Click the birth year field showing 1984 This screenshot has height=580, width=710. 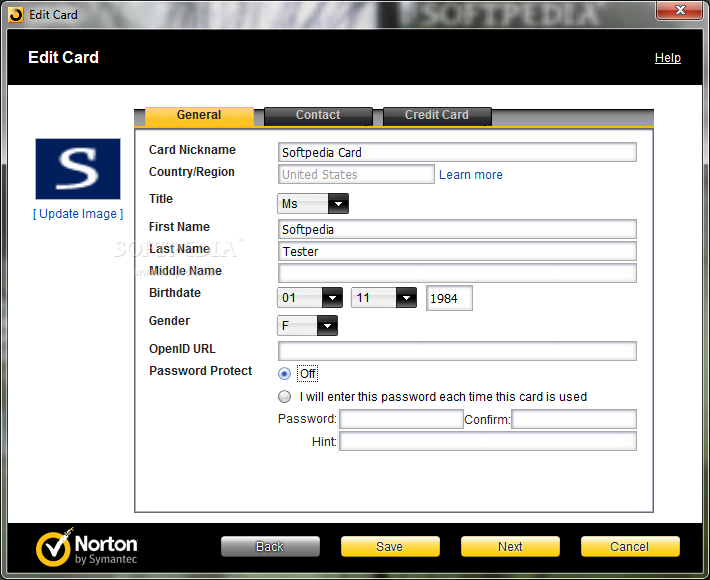pos(449,298)
